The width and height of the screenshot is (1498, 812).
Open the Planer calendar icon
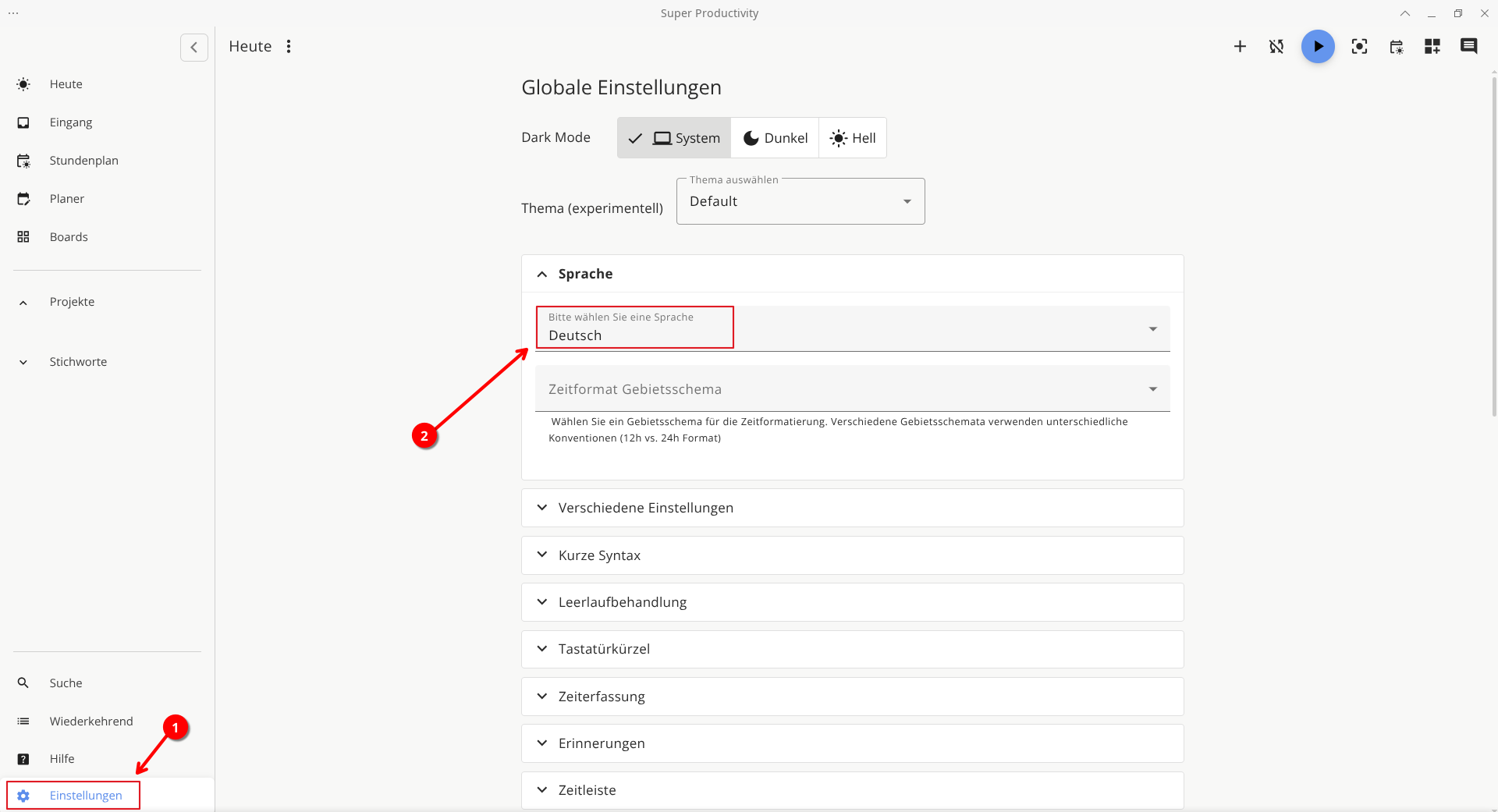click(23, 198)
